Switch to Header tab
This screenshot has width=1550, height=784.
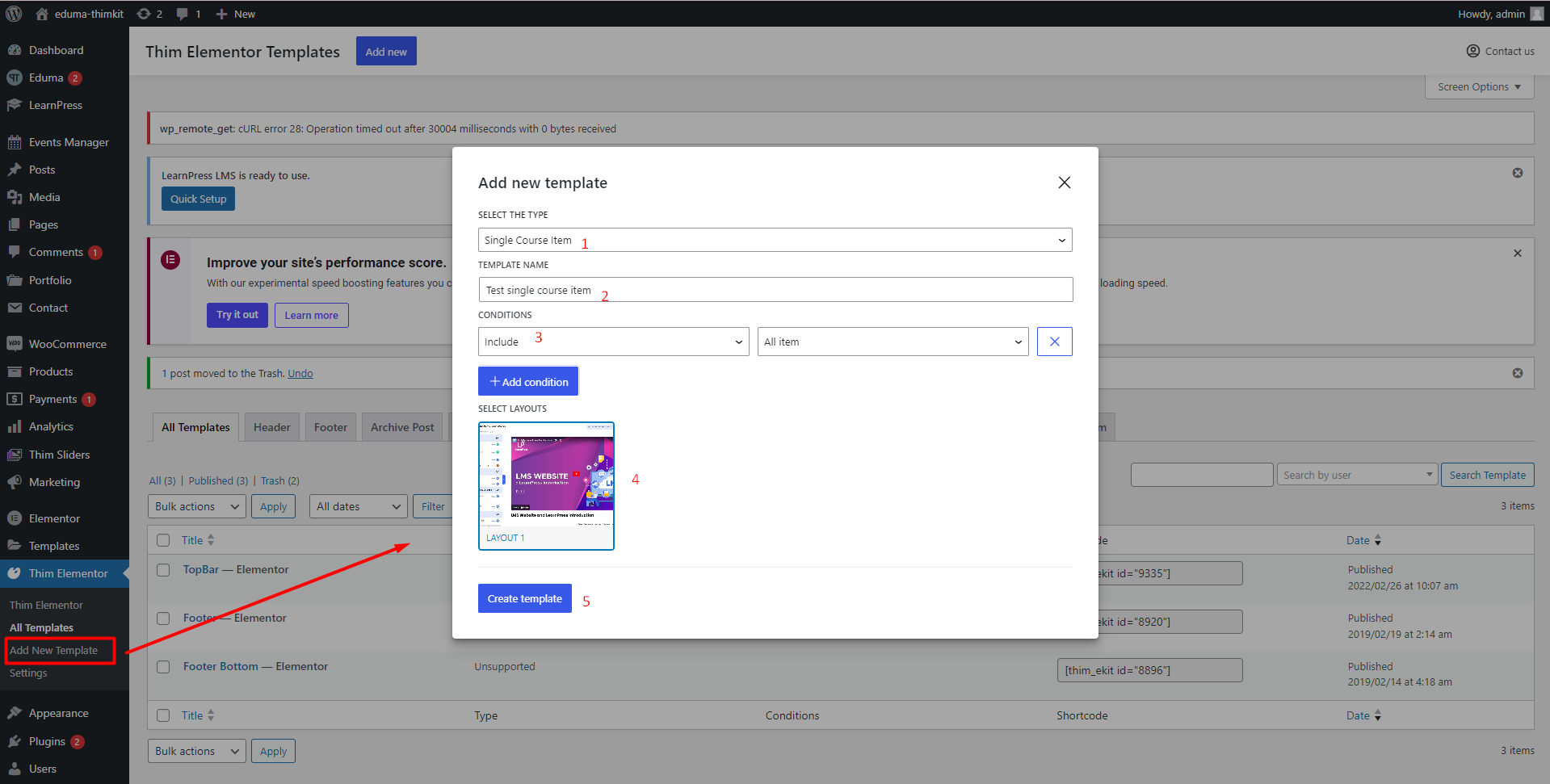272,427
